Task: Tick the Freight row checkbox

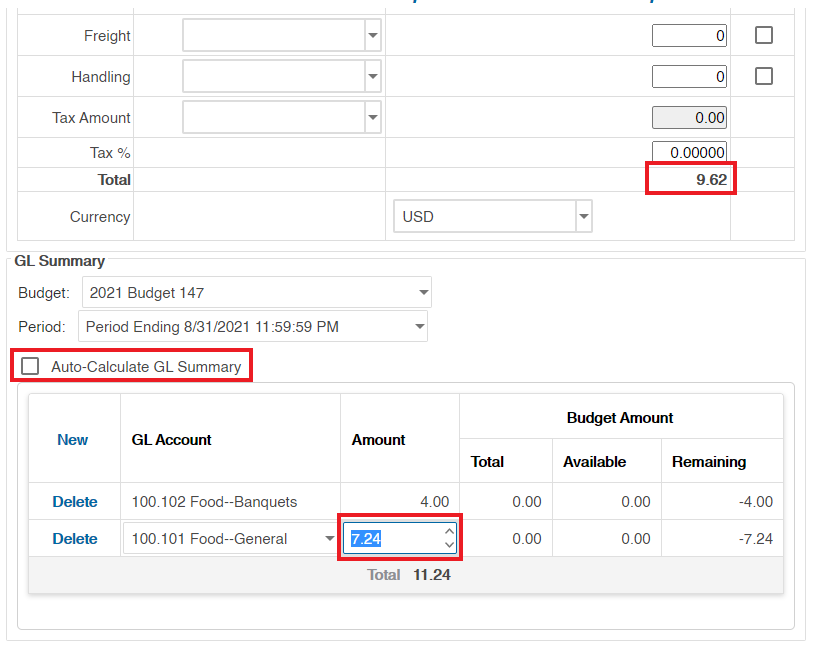Action: [x=764, y=35]
